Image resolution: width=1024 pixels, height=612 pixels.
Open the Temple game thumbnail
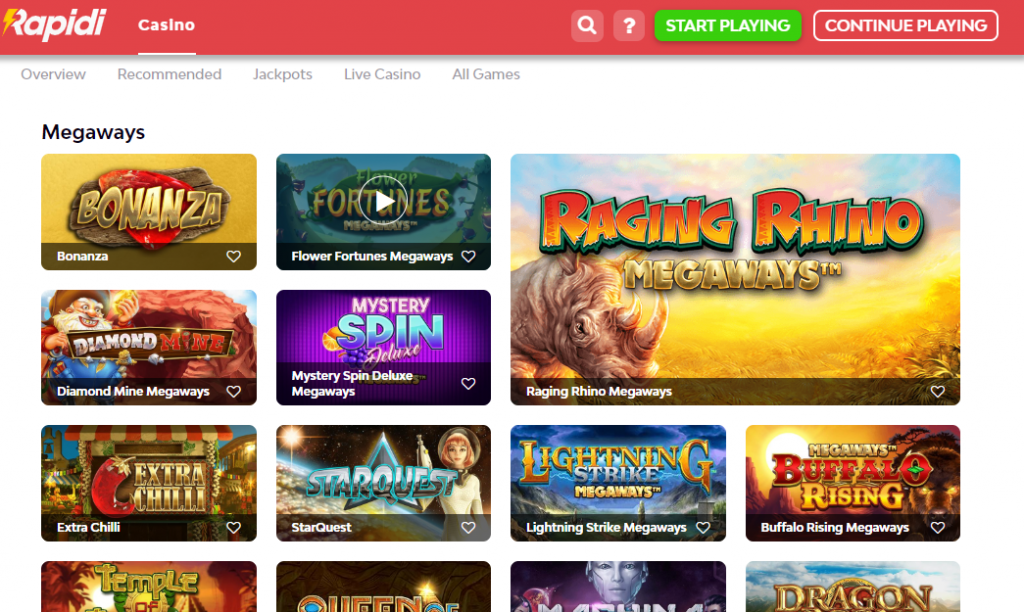(149, 587)
